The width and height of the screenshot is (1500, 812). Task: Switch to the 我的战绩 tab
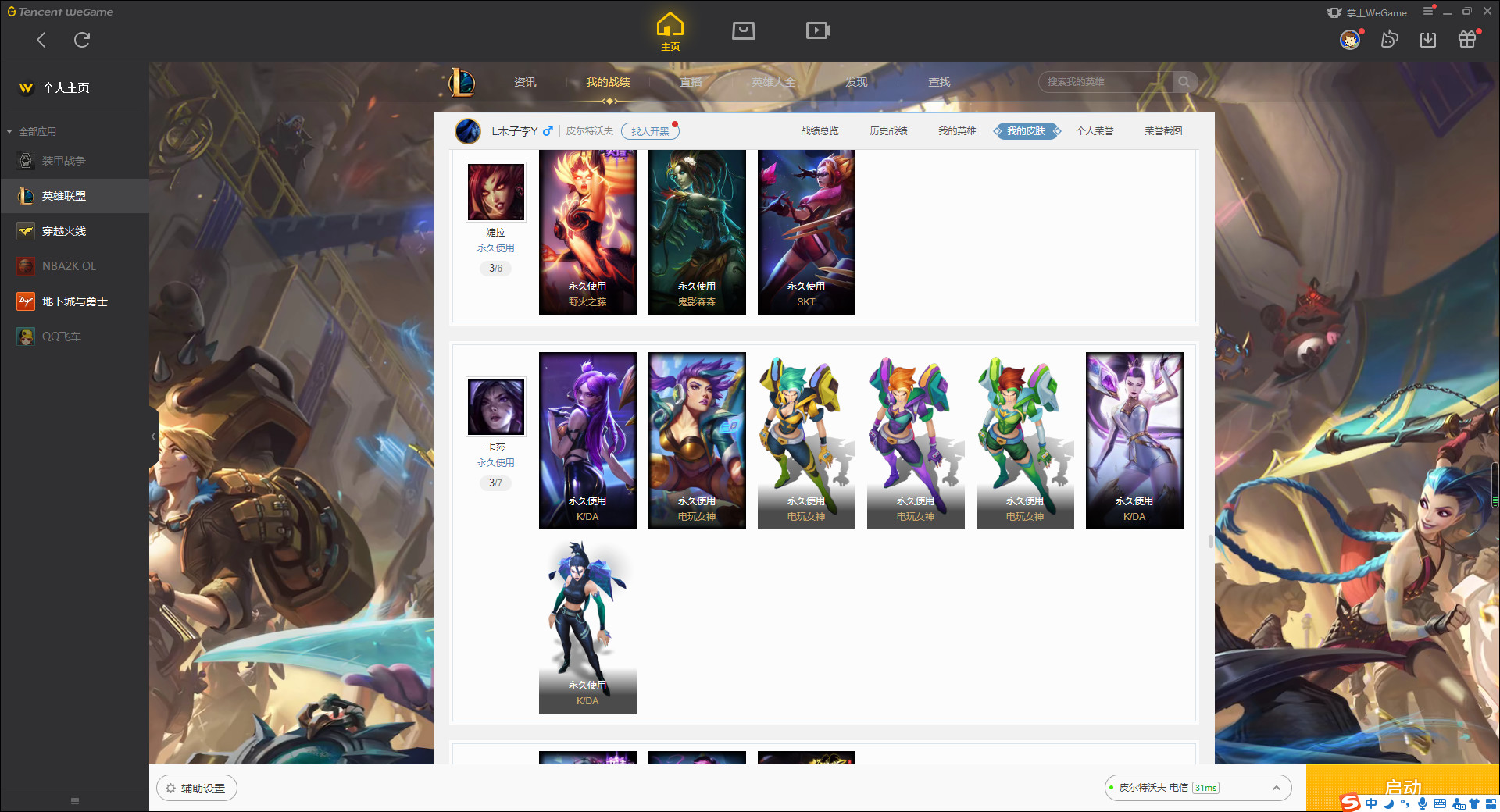point(608,82)
